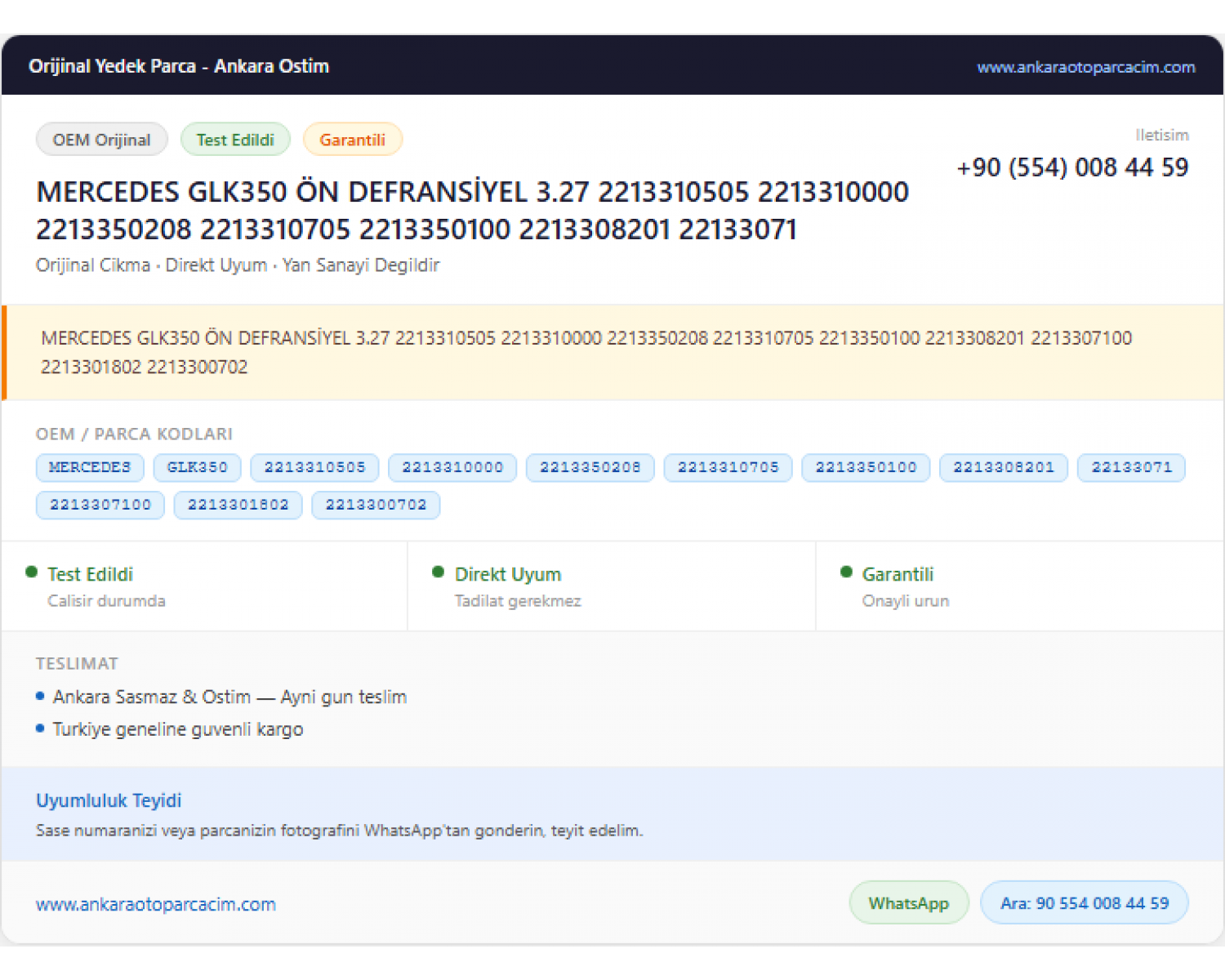Click the blue bullet beside Ankara Sasmaz & Ostim
The width and height of the screenshot is (1225, 980).
[x=40, y=697]
